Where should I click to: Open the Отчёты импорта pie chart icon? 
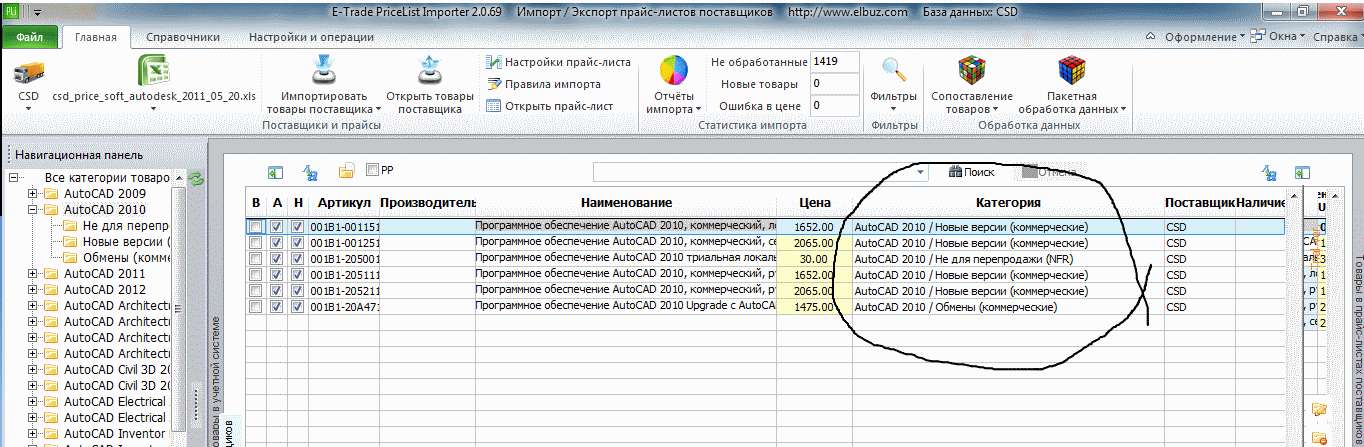coord(673,71)
